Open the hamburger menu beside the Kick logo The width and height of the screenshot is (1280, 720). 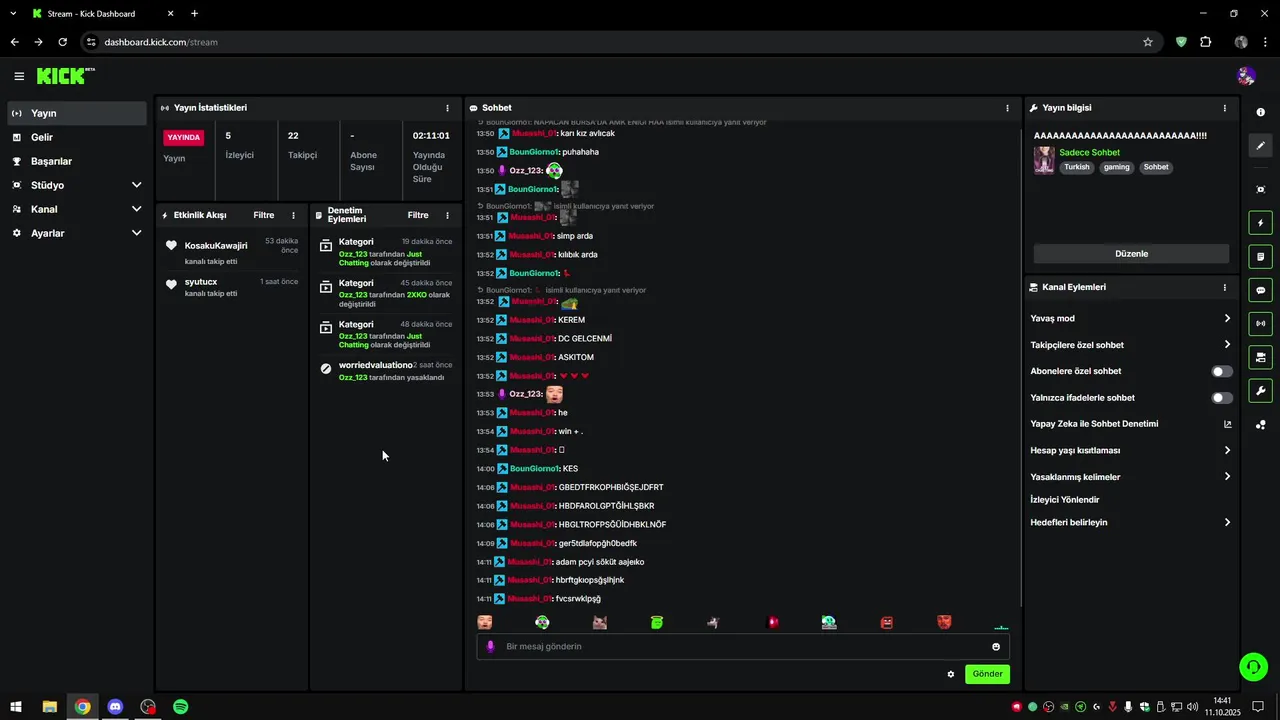[19, 76]
